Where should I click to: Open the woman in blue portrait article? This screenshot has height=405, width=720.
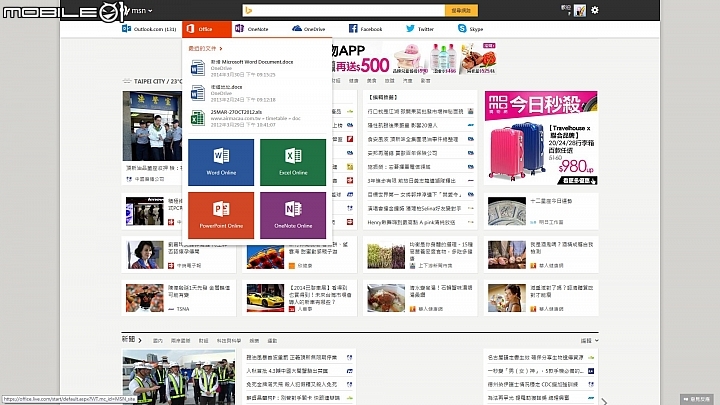pos(145,255)
